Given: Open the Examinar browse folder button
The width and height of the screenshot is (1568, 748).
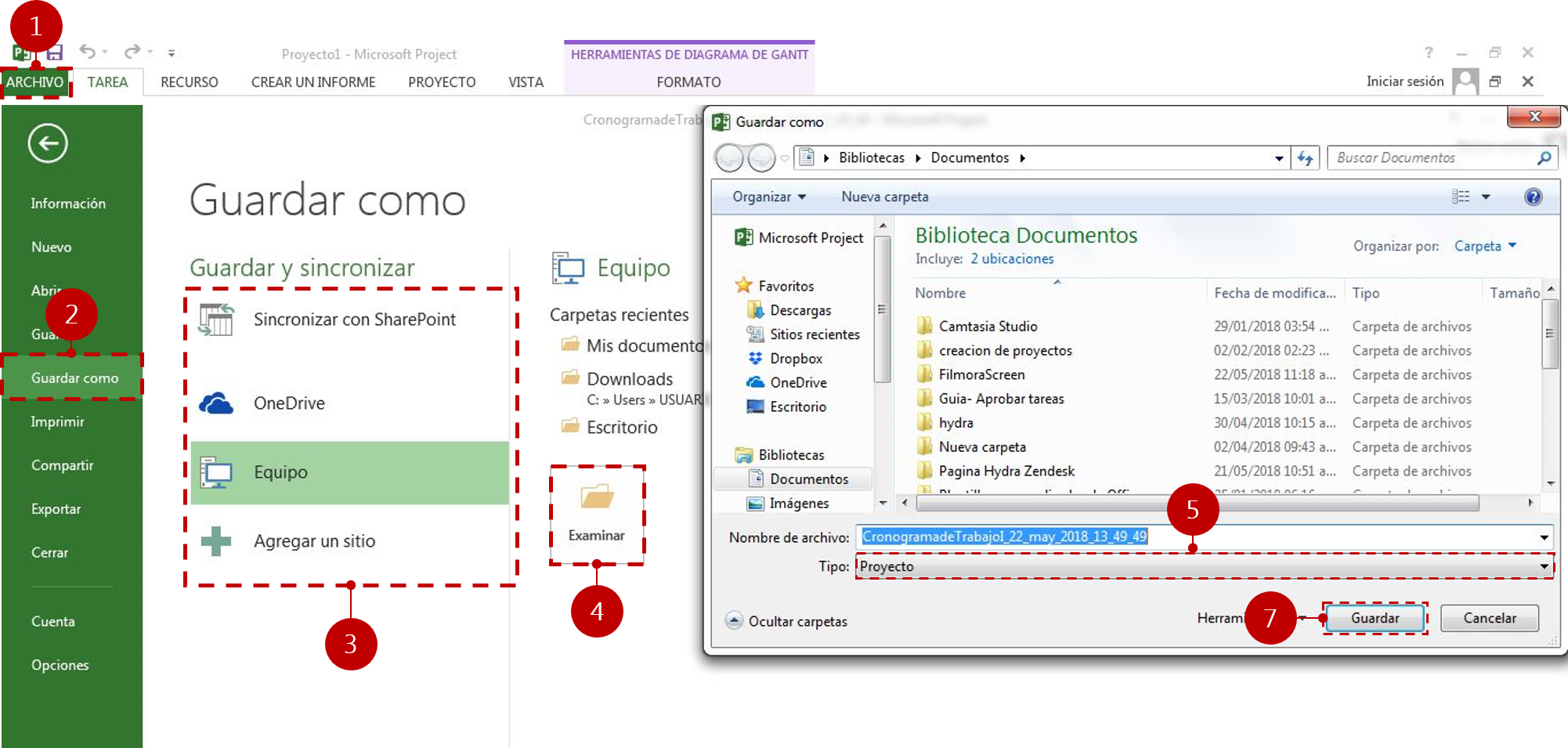Looking at the screenshot, I should tap(597, 515).
